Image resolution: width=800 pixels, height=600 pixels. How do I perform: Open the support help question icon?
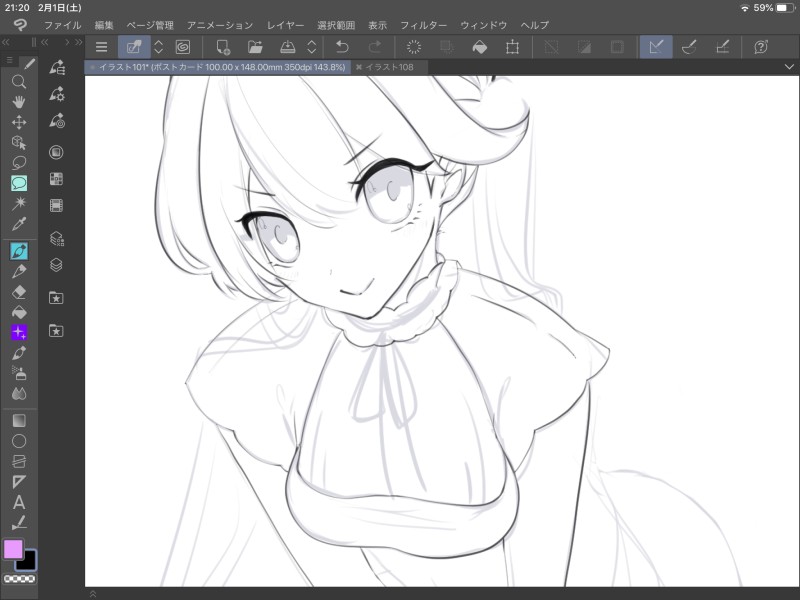click(x=761, y=47)
